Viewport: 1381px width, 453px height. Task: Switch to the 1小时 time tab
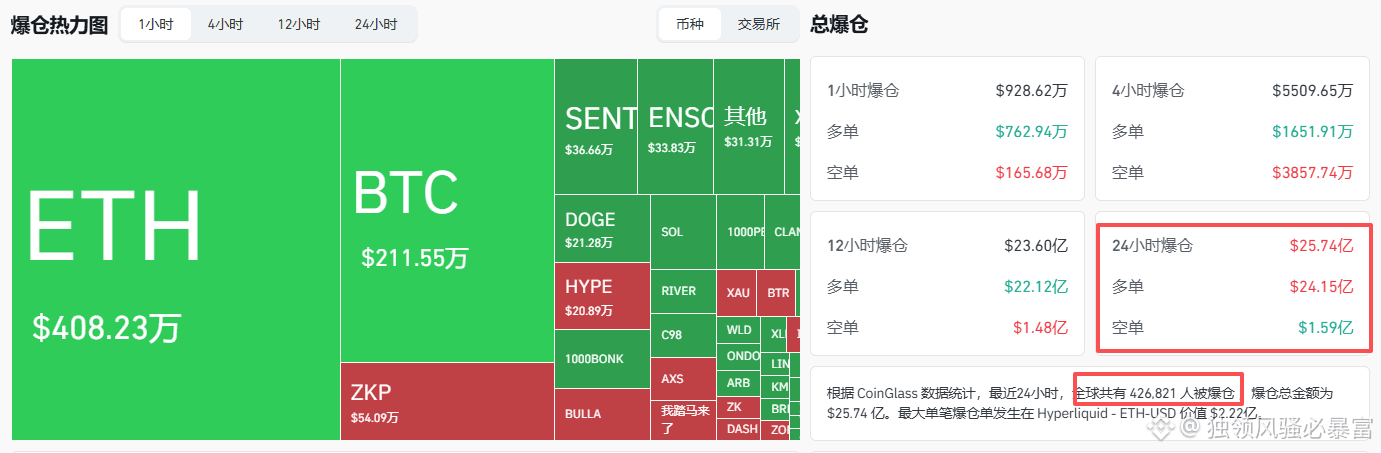pos(156,25)
